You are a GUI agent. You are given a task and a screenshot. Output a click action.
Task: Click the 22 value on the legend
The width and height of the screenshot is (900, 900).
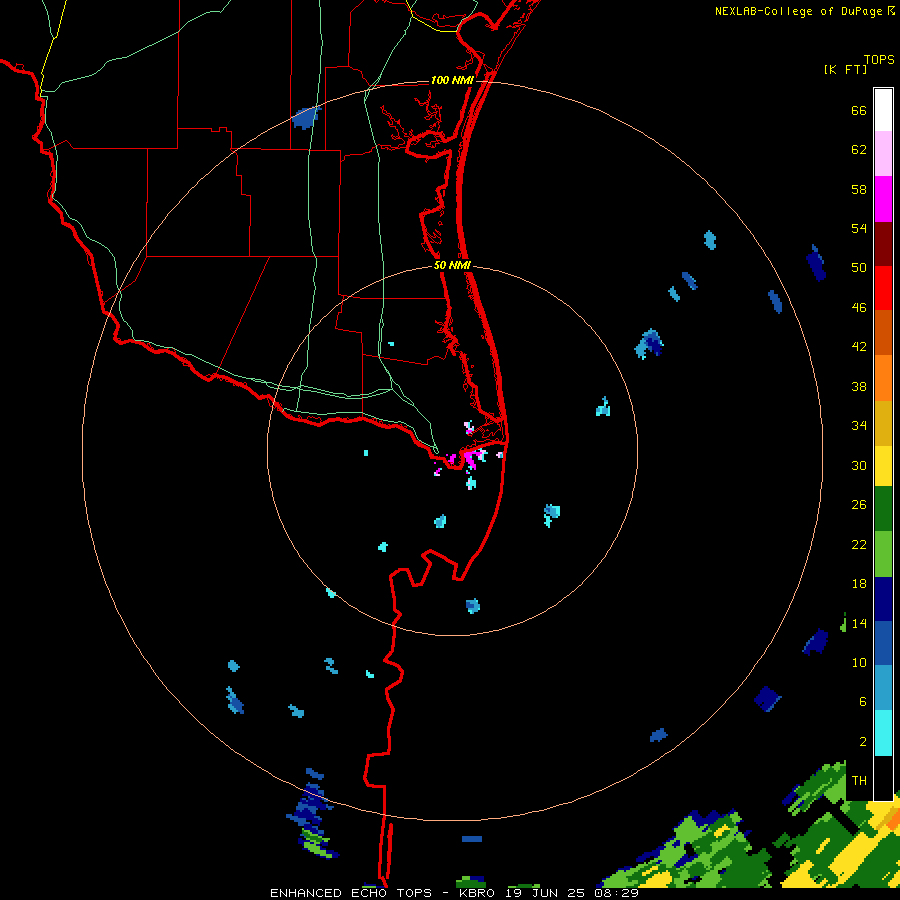(x=859, y=544)
